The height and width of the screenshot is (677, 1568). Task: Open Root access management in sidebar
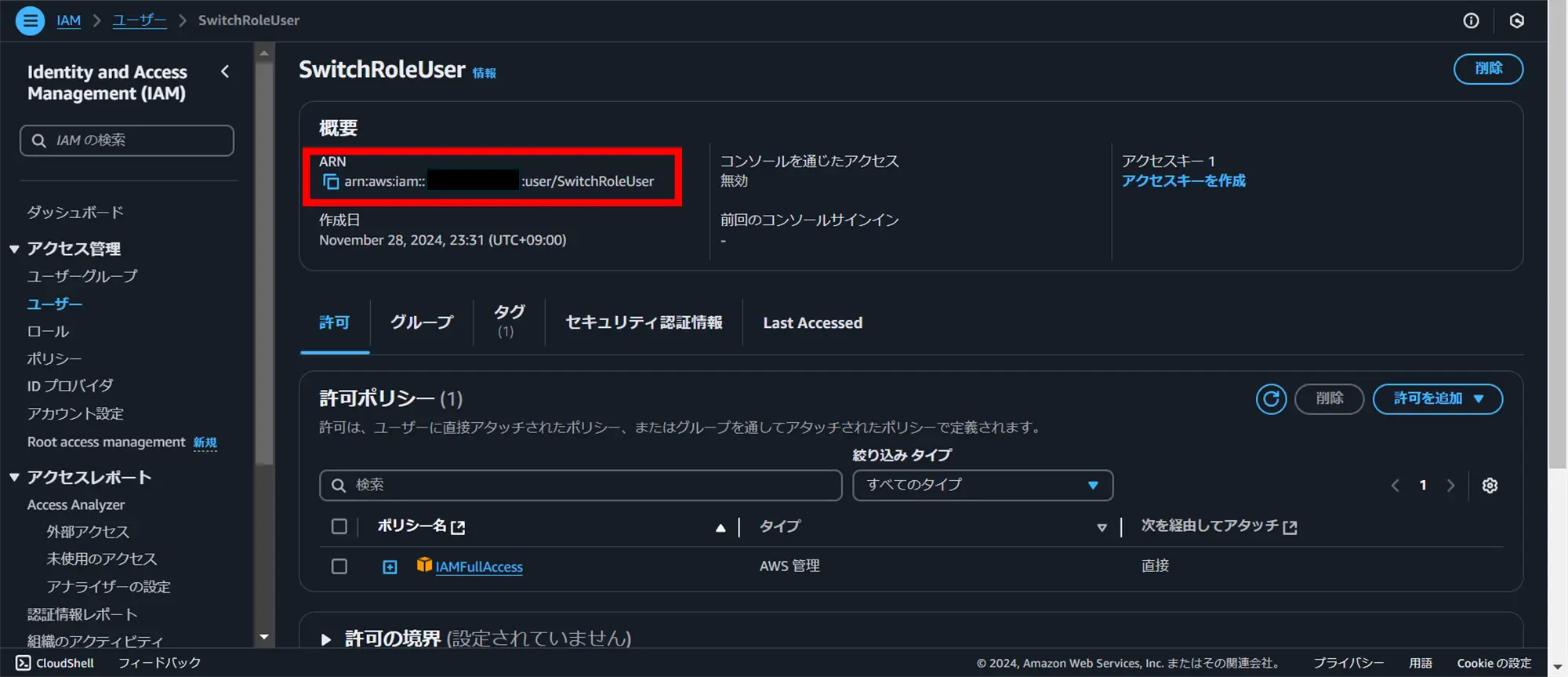tap(107, 442)
